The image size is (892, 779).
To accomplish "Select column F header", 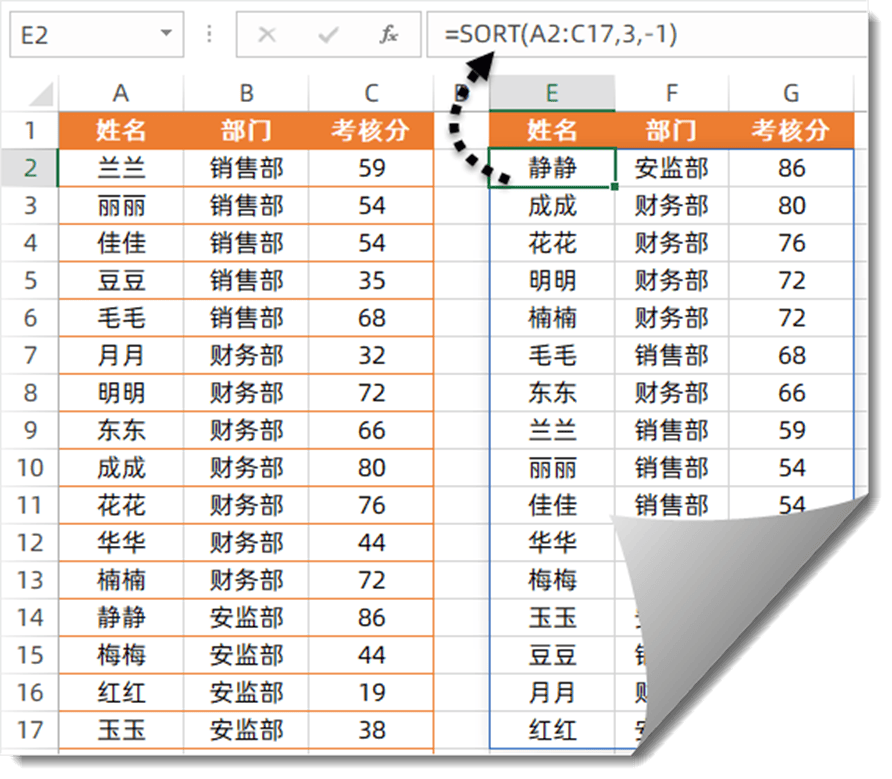I will [671, 93].
